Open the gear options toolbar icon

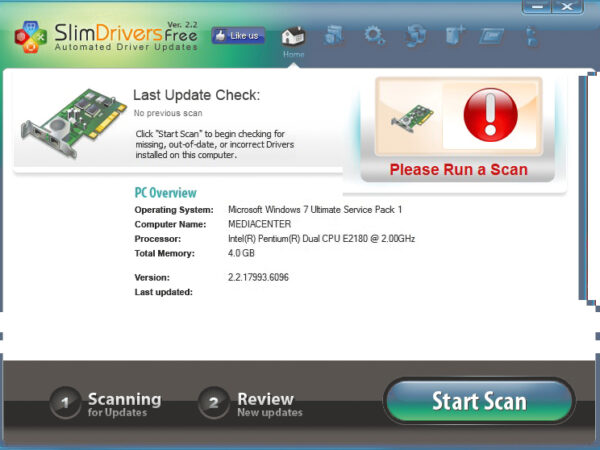tap(375, 36)
